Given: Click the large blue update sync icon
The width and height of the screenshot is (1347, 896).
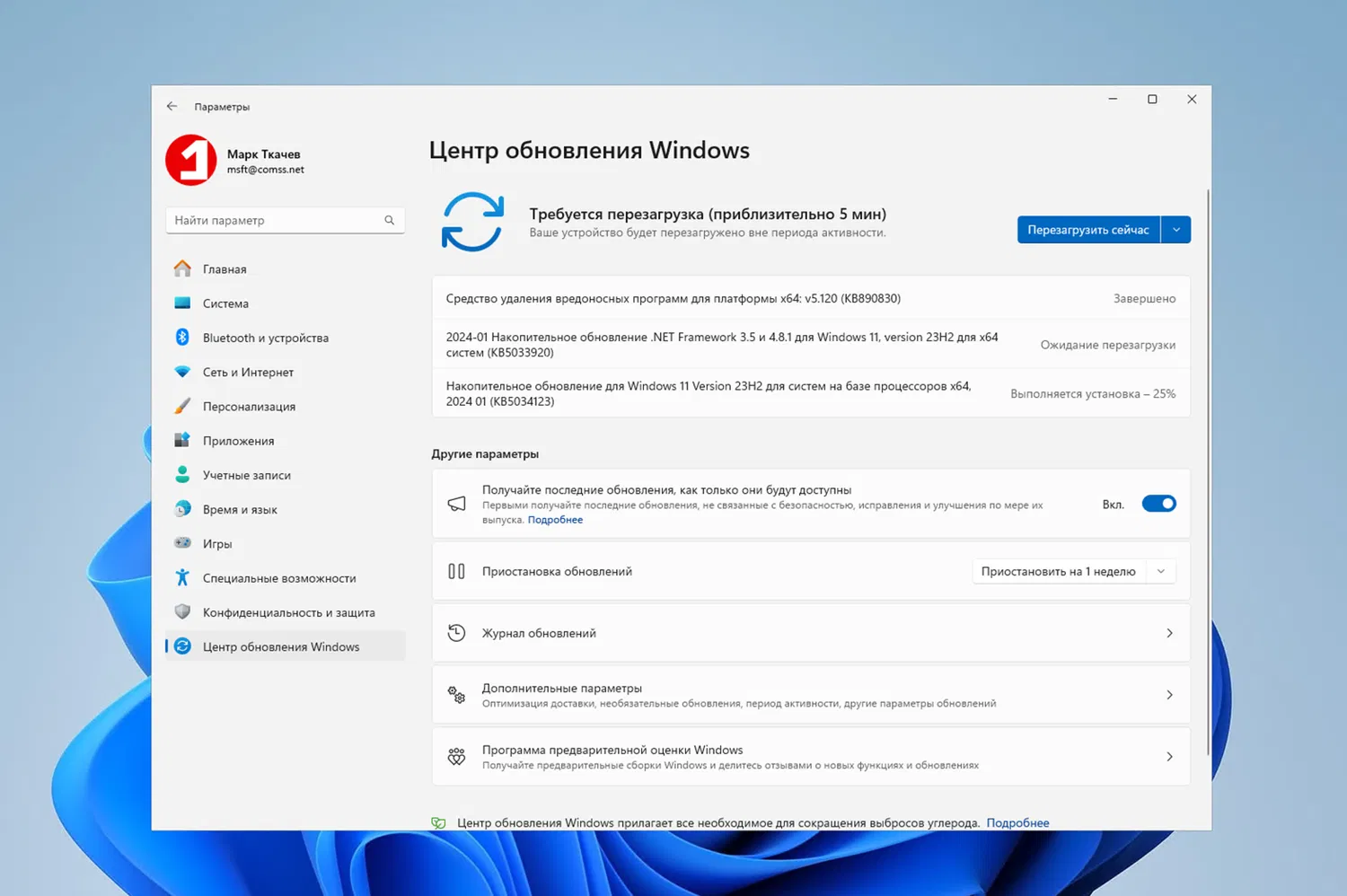Looking at the screenshot, I should [472, 223].
